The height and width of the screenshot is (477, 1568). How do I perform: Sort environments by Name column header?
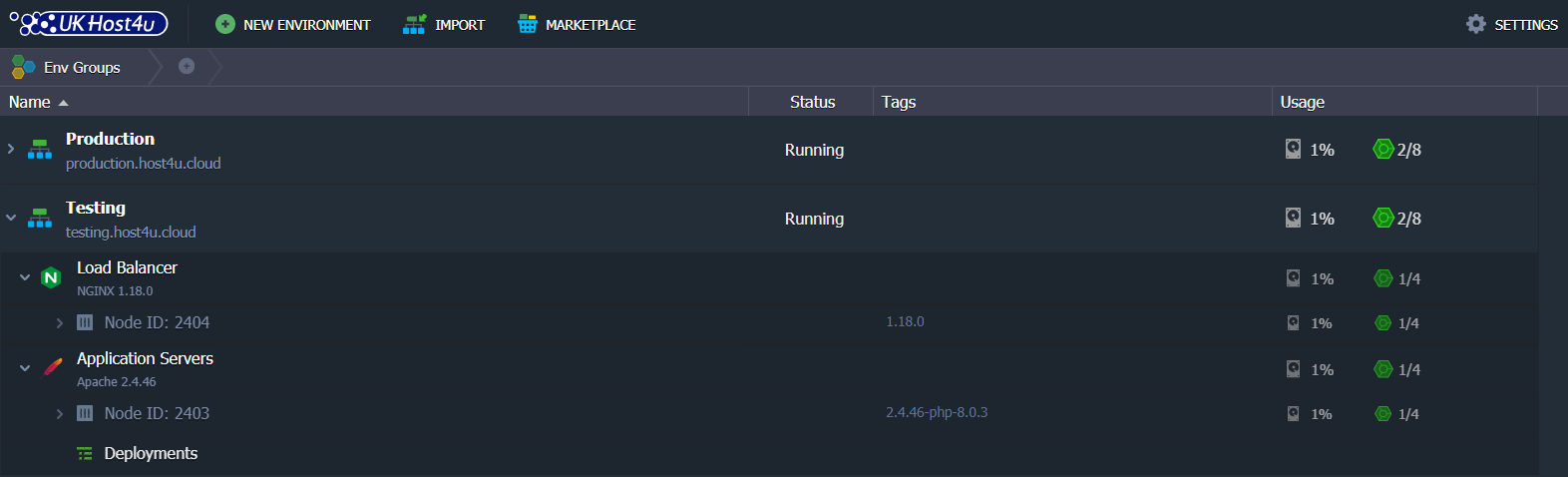pyautogui.click(x=30, y=102)
